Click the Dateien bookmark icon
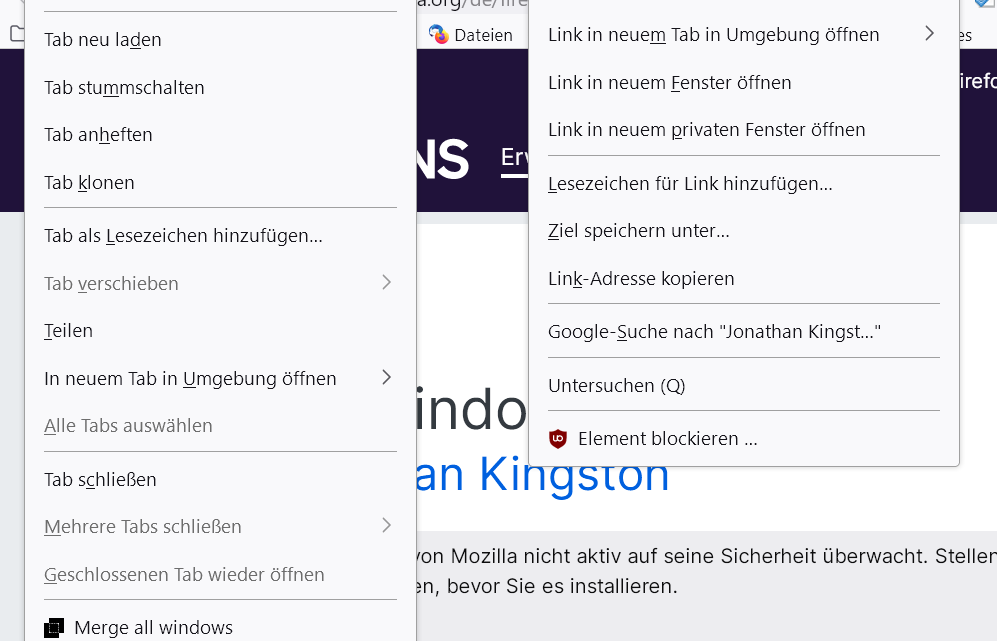 tap(439, 35)
